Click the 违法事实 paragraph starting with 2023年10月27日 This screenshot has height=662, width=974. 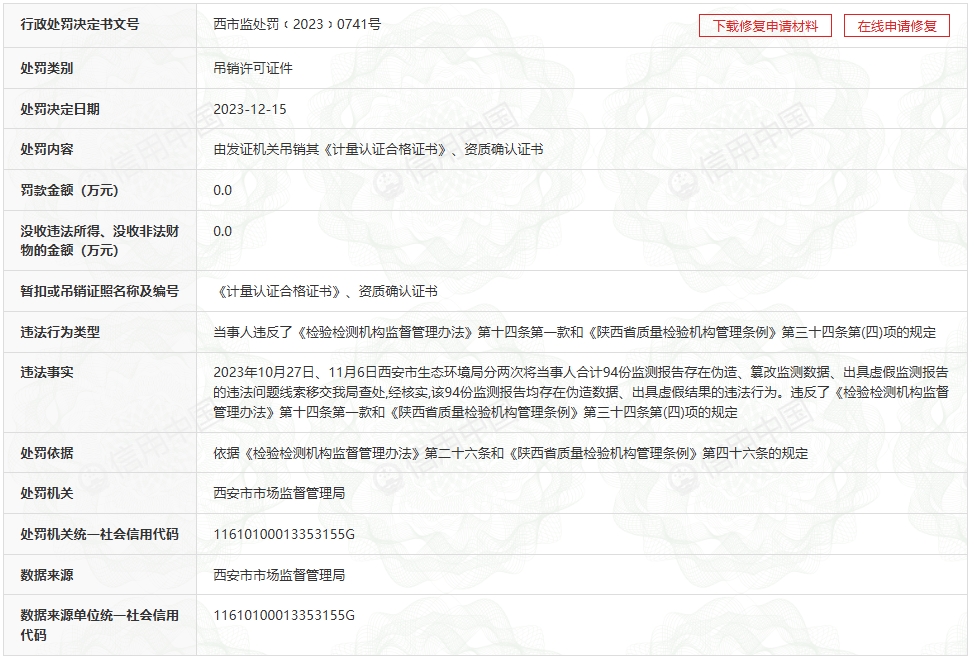580,392
